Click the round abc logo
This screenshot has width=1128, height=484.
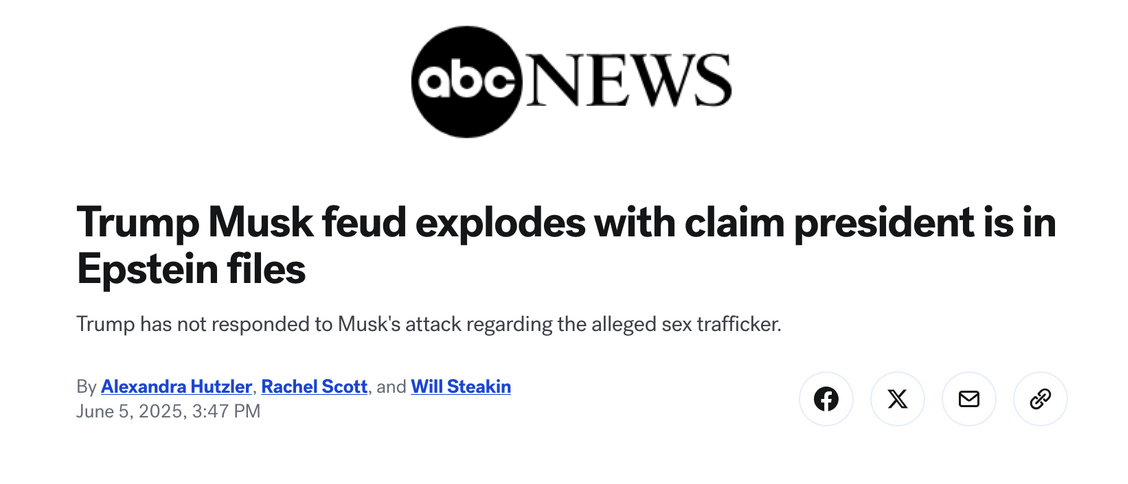[468, 81]
